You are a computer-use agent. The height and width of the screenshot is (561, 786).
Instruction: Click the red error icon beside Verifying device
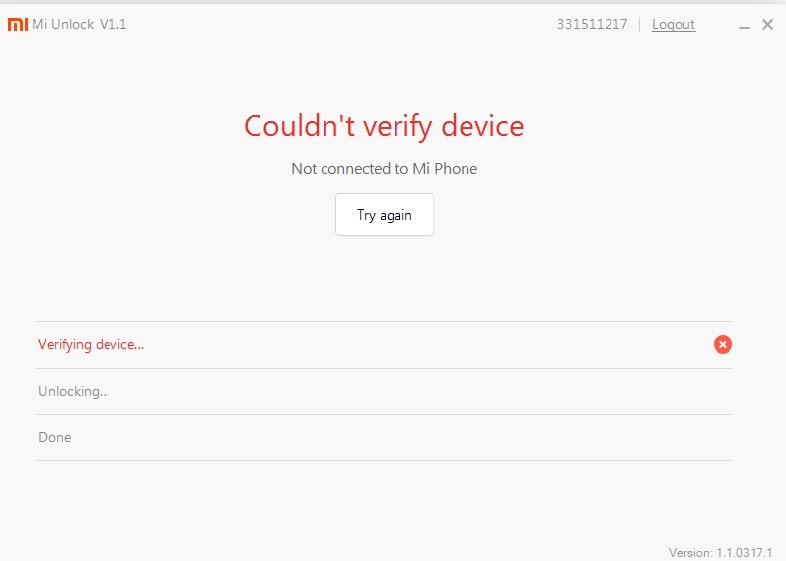pyautogui.click(x=722, y=344)
